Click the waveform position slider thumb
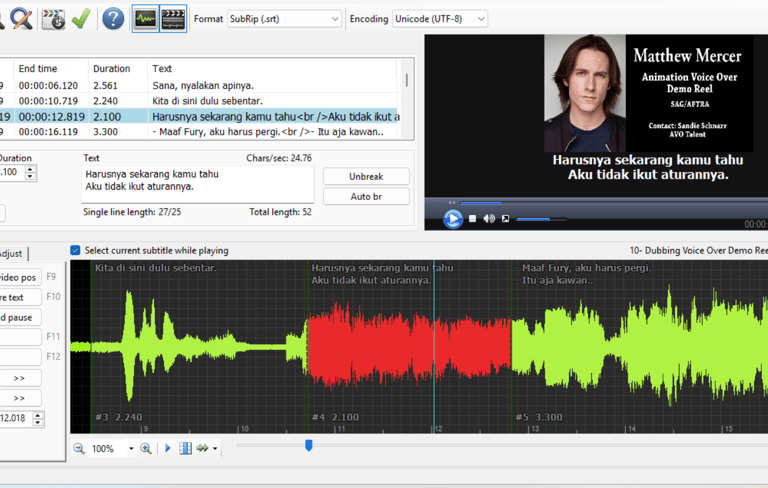 pyautogui.click(x=309, y=445)
